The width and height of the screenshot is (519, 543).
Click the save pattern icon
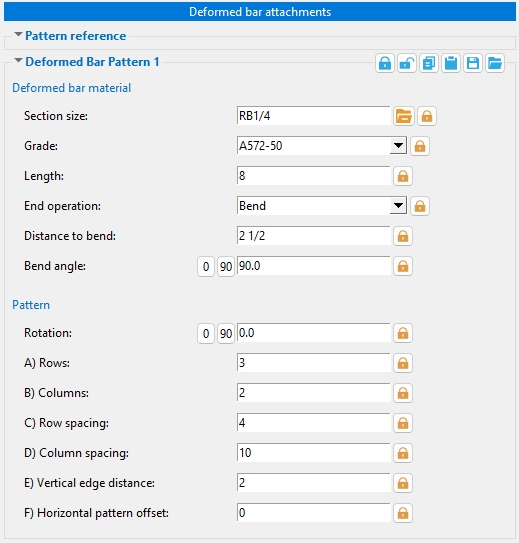(x=473, y=63)
